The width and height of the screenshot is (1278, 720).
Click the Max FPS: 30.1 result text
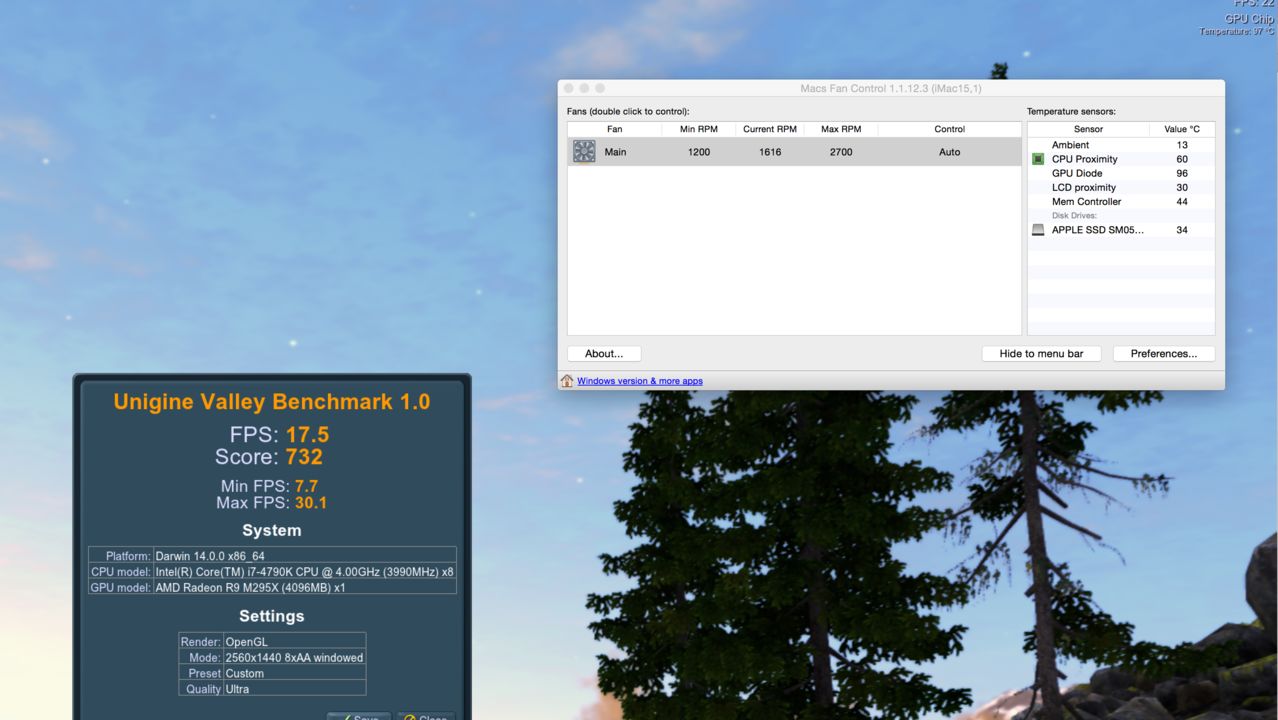[x=272, y=502]
